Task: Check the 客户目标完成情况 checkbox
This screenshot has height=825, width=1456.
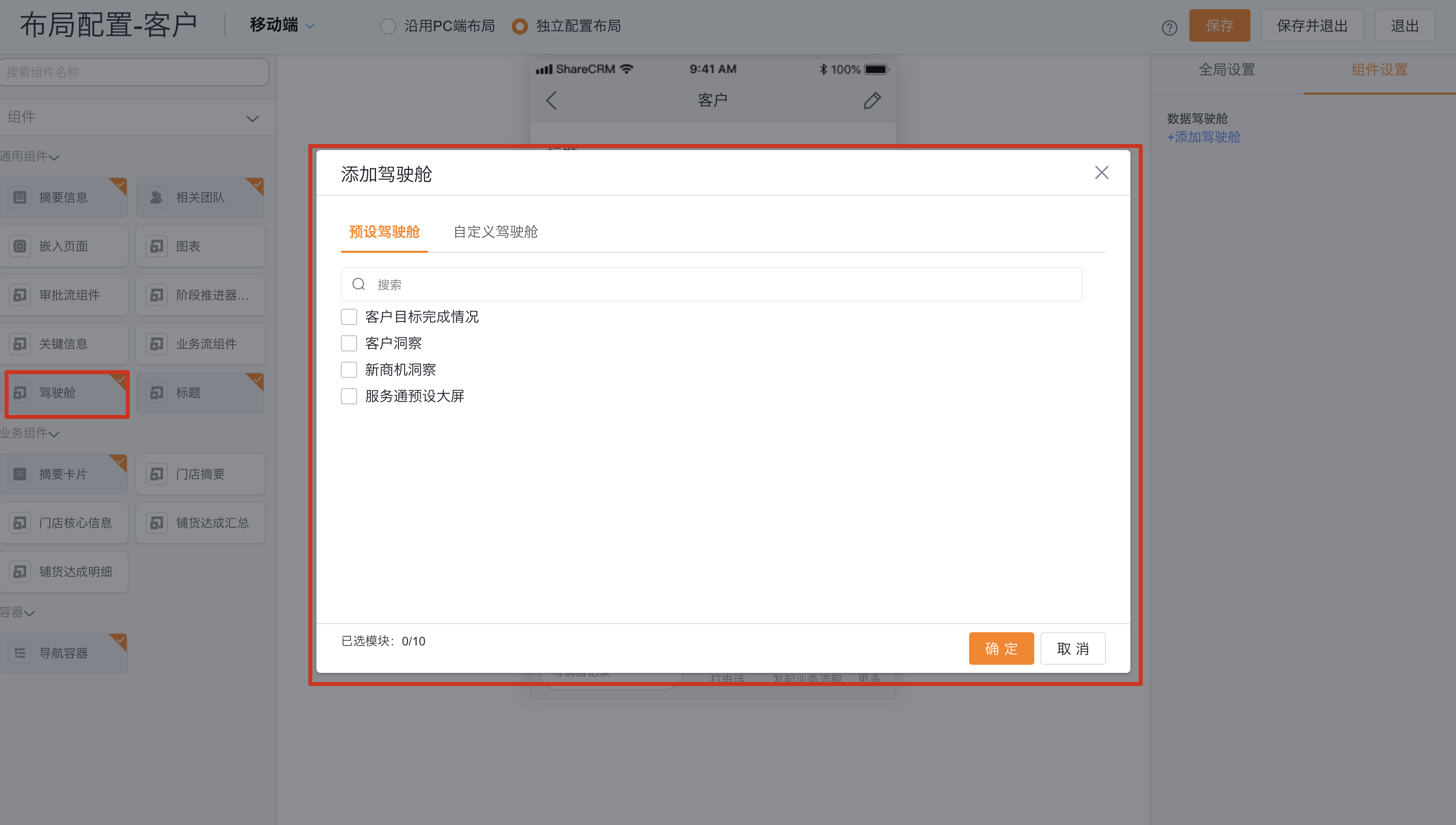Action: coord(348,317)
